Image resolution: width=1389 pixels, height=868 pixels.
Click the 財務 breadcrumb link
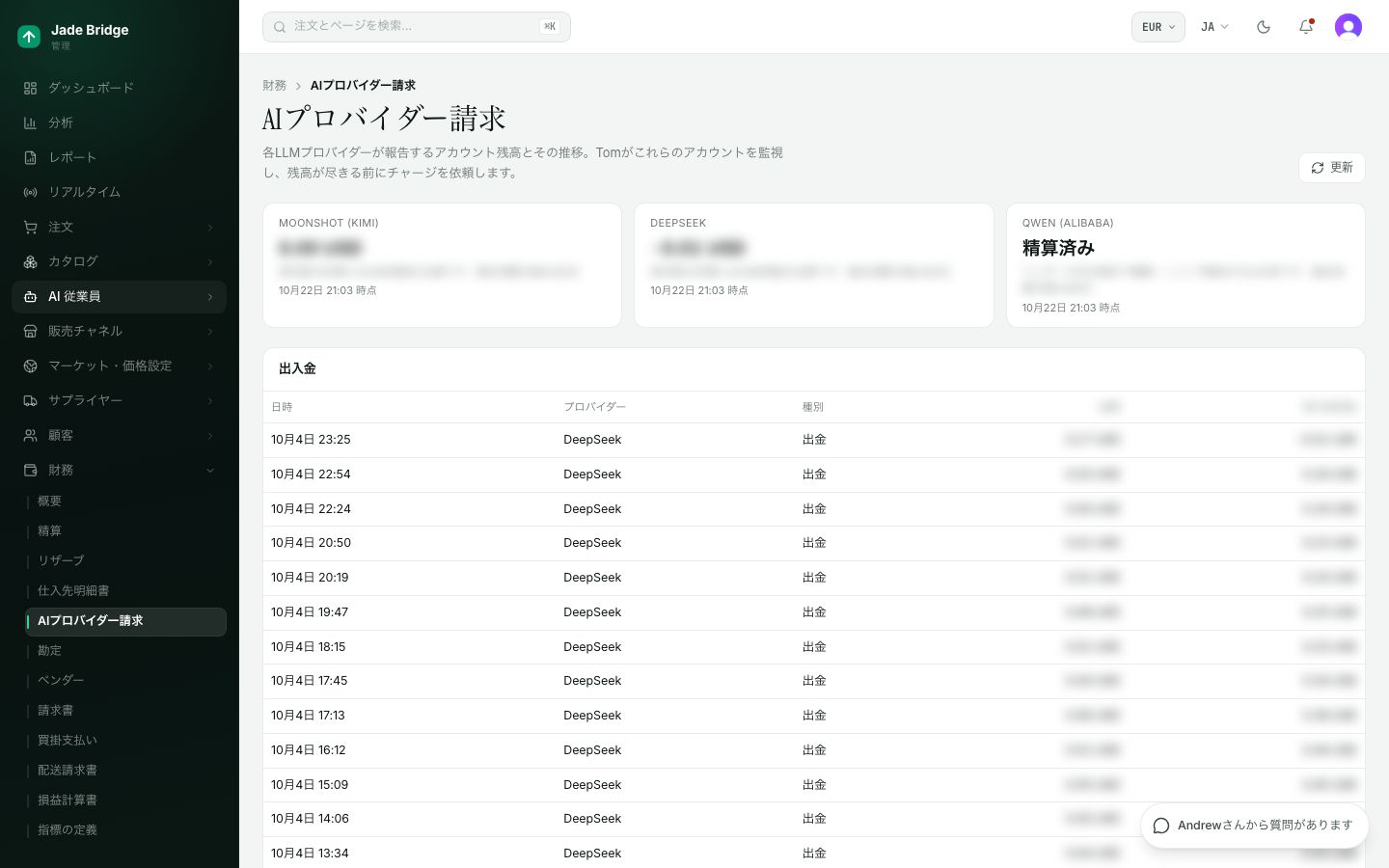(274, 85)
